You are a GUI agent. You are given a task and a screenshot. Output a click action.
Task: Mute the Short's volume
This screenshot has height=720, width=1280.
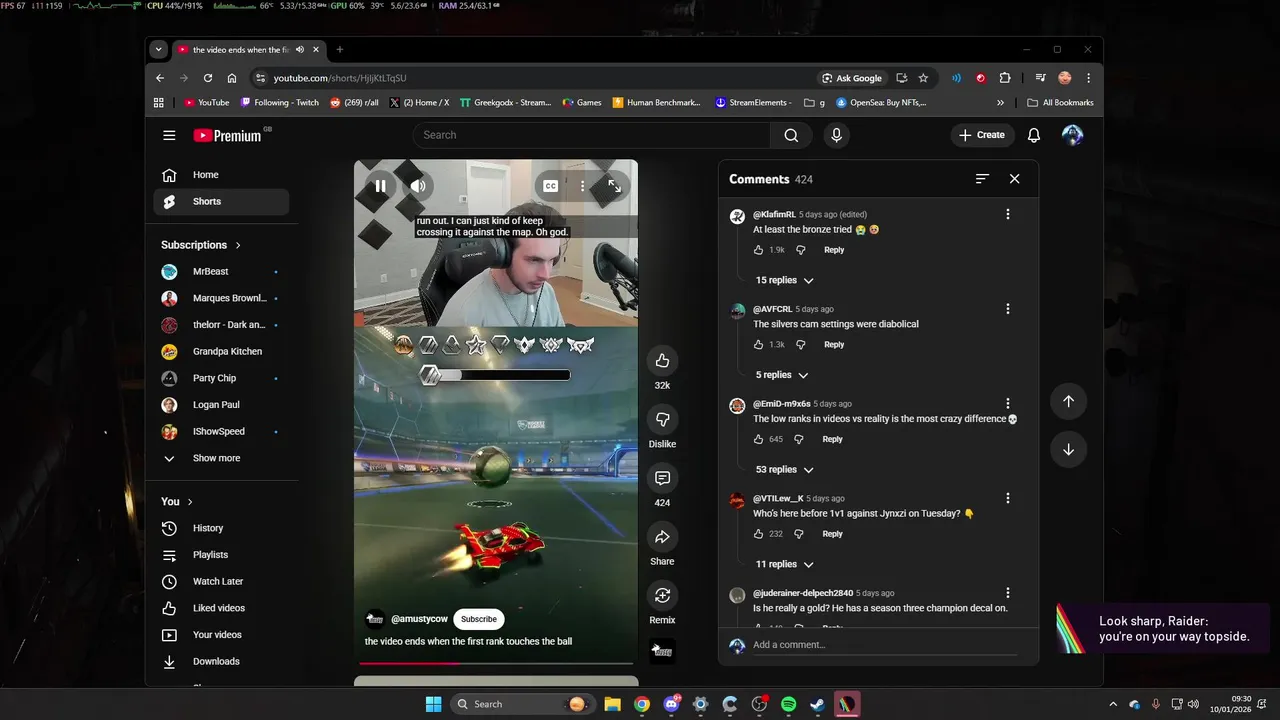click(418, 186)
